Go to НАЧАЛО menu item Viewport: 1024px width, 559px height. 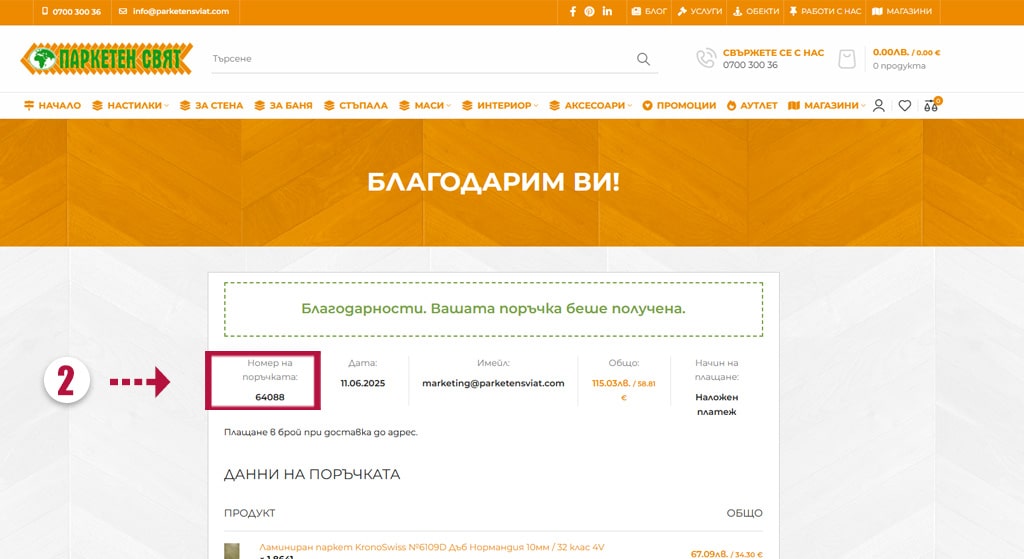click(52, 105)
